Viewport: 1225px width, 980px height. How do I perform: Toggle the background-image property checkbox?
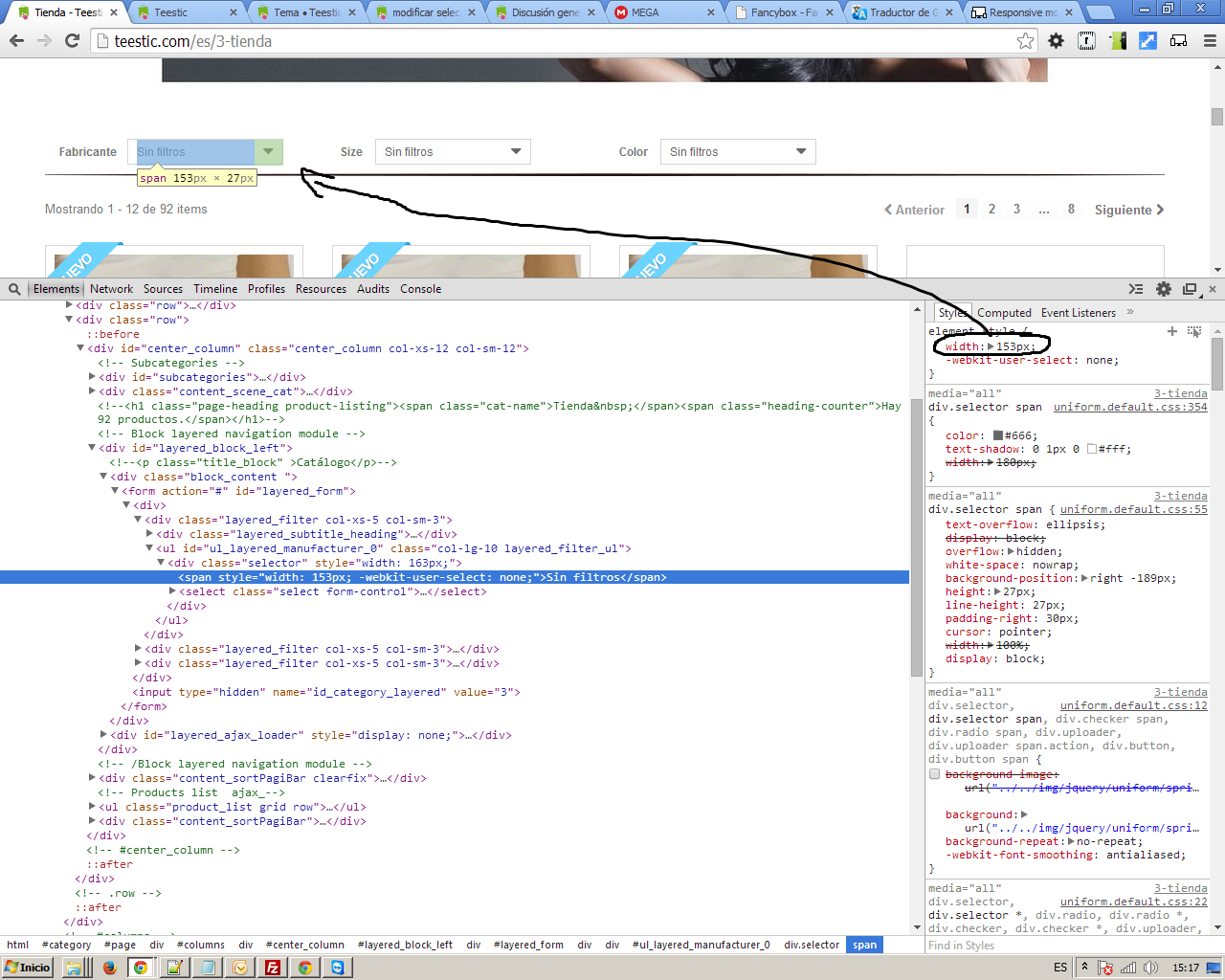coord(935,774)
